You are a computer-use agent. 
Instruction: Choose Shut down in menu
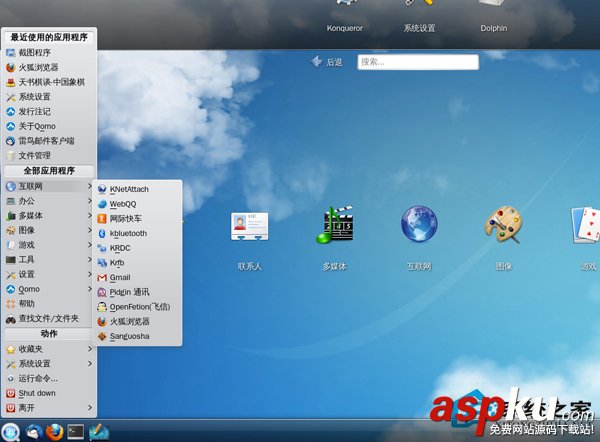point(49,393)
